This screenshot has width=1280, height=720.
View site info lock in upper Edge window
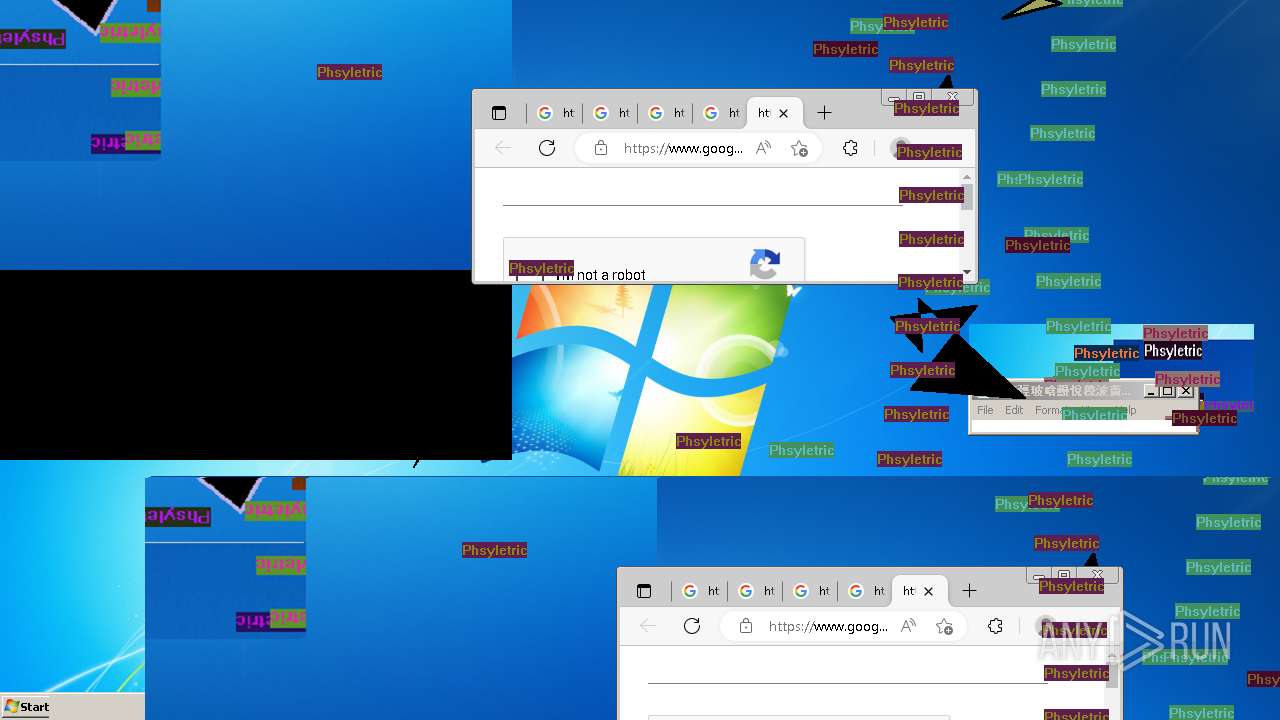(x=601, y=148)
